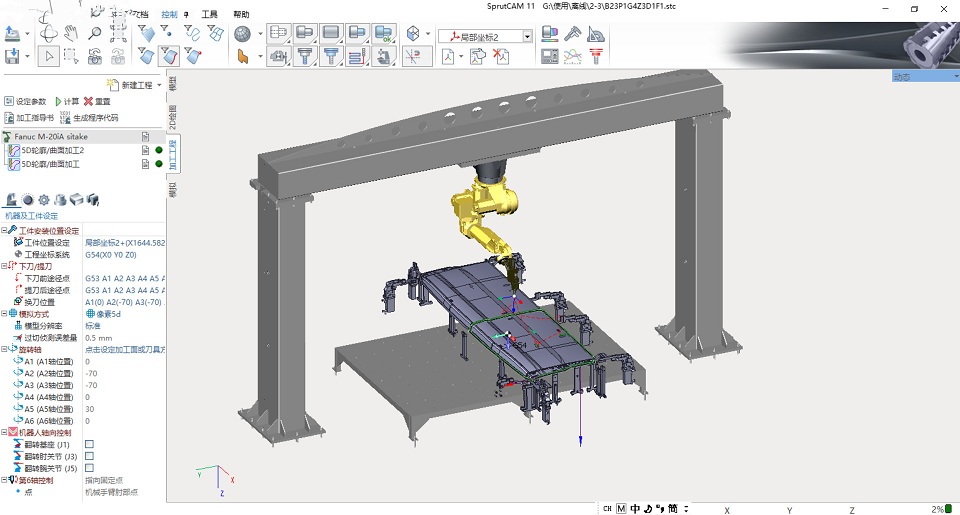Viewport: 960px width, 515px height.
Task: Click the 计算 calculate button
Action: pos(67,101)
